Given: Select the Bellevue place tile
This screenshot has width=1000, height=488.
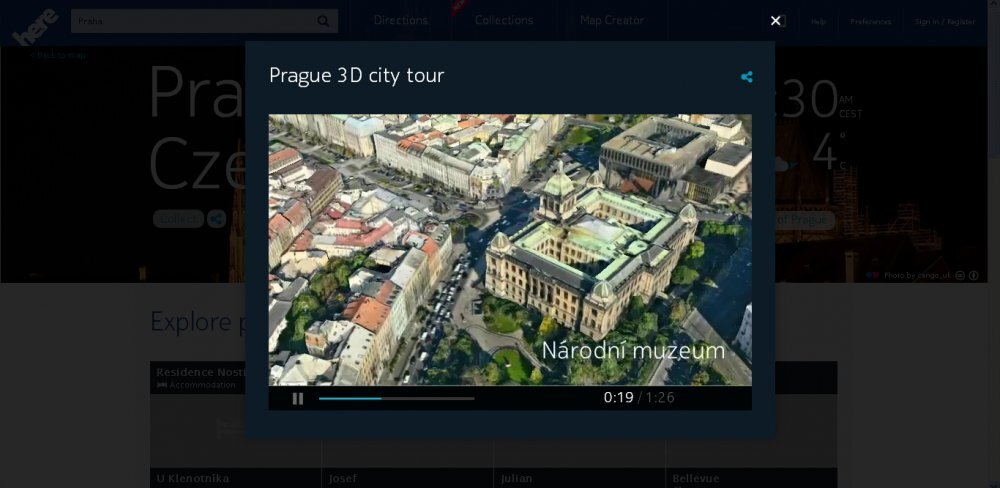Looking at the screenshot, I should (696, 478).
